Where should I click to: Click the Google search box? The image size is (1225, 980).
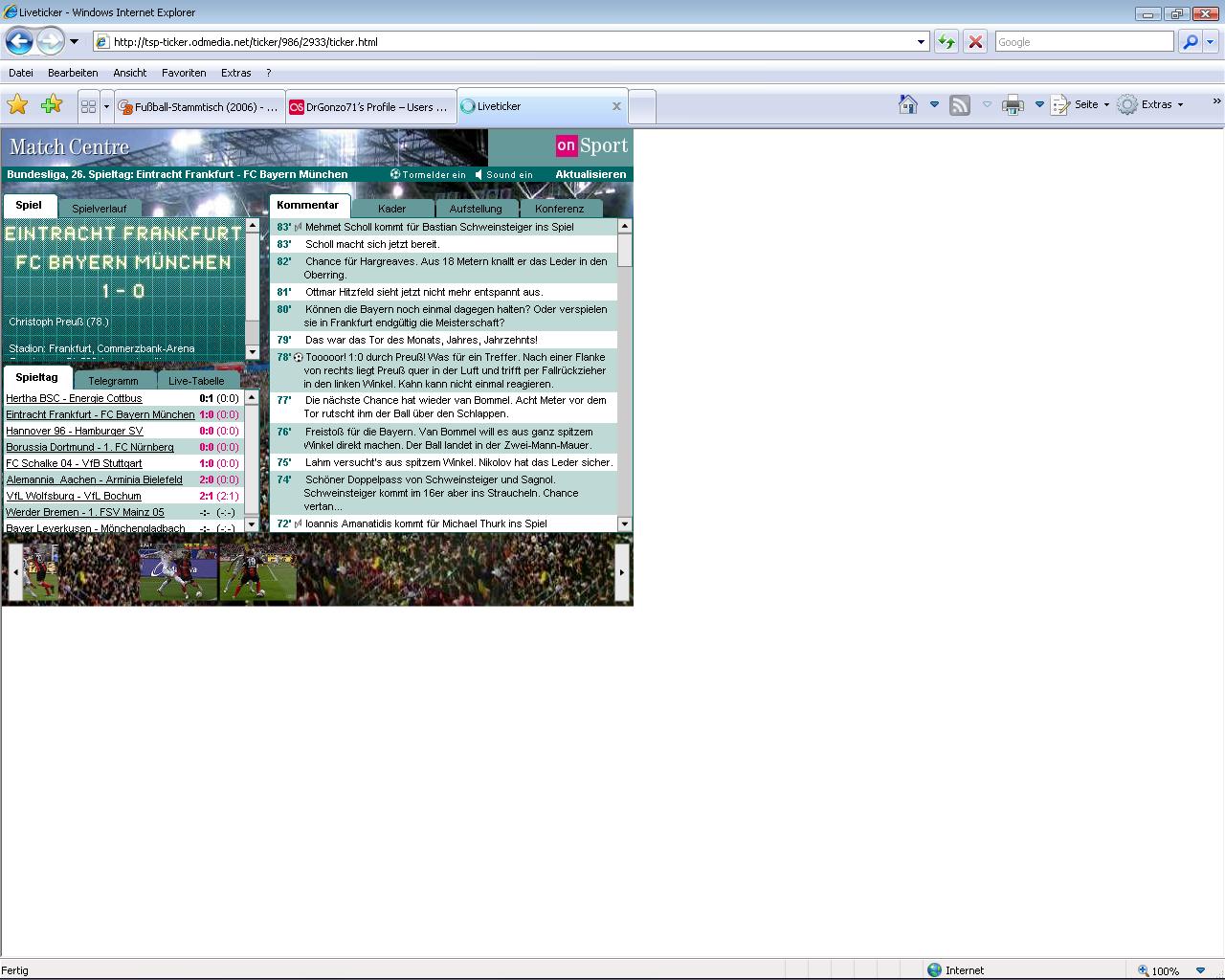tap(1083, 42)
